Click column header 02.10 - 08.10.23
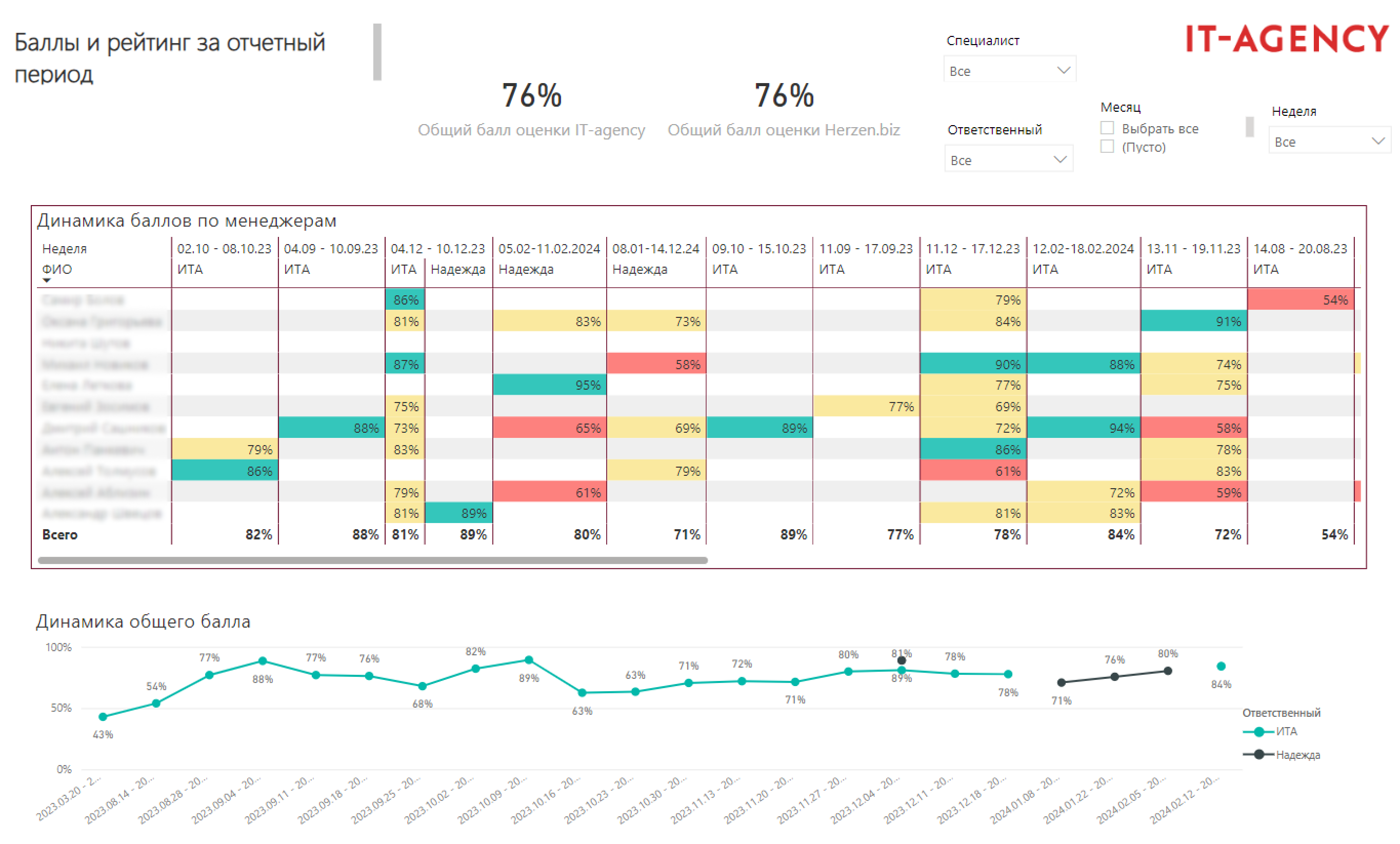The image size is (1400, 844). pos(224,248)
